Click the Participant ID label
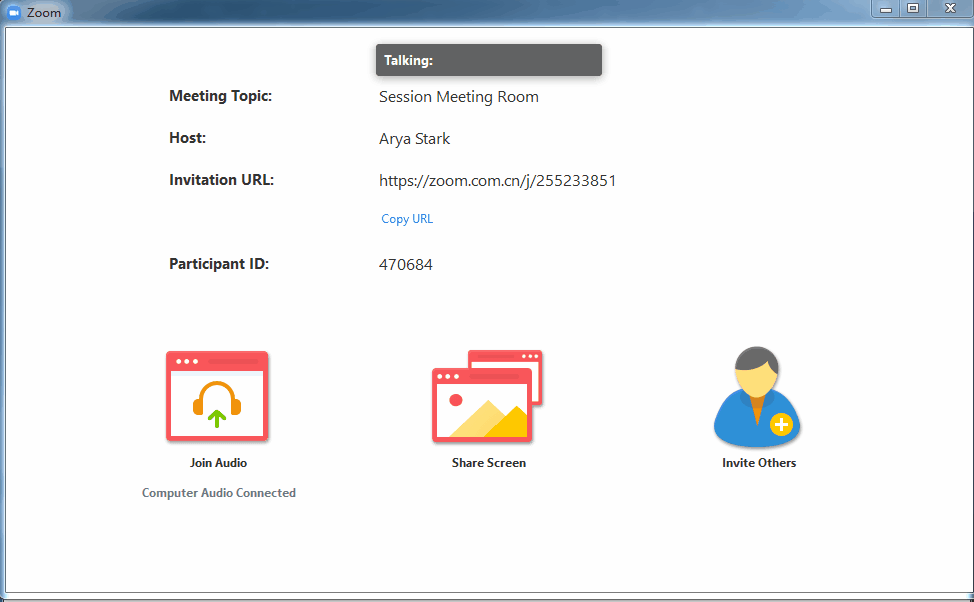Image resolution: width=974 pixels, height=602 pixels. pyautogui.click(x=219, y=263)
